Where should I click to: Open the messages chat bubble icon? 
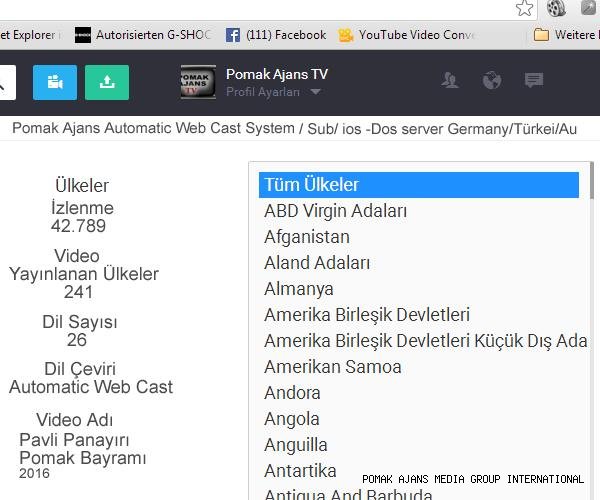[x=534, y=81]
